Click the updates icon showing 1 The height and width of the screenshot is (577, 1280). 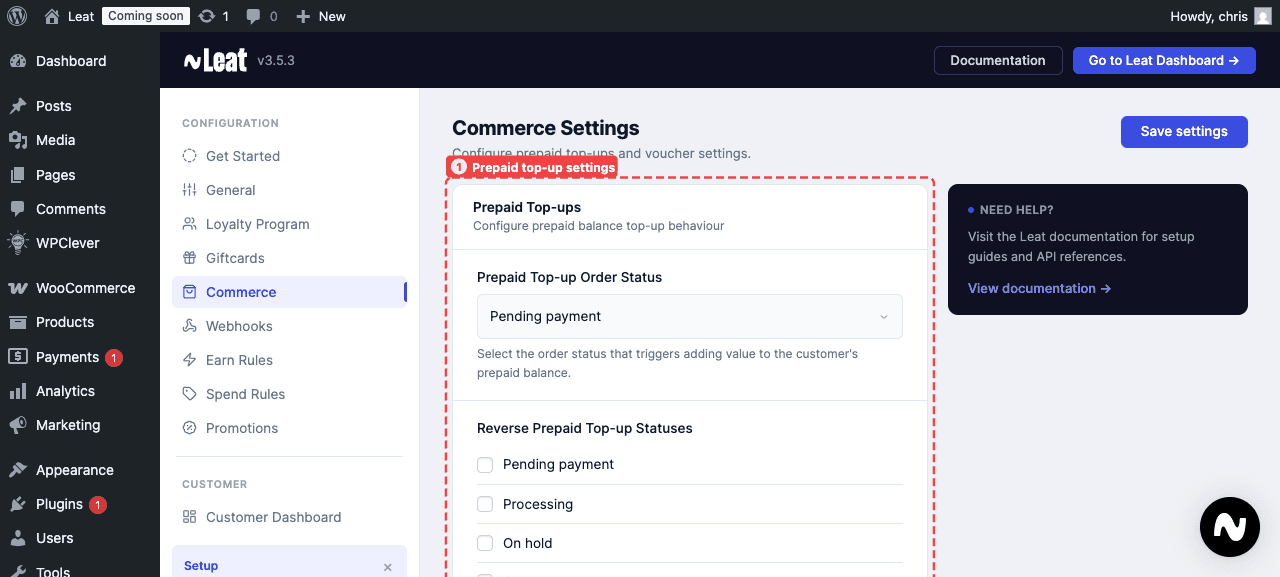point(207,16)
